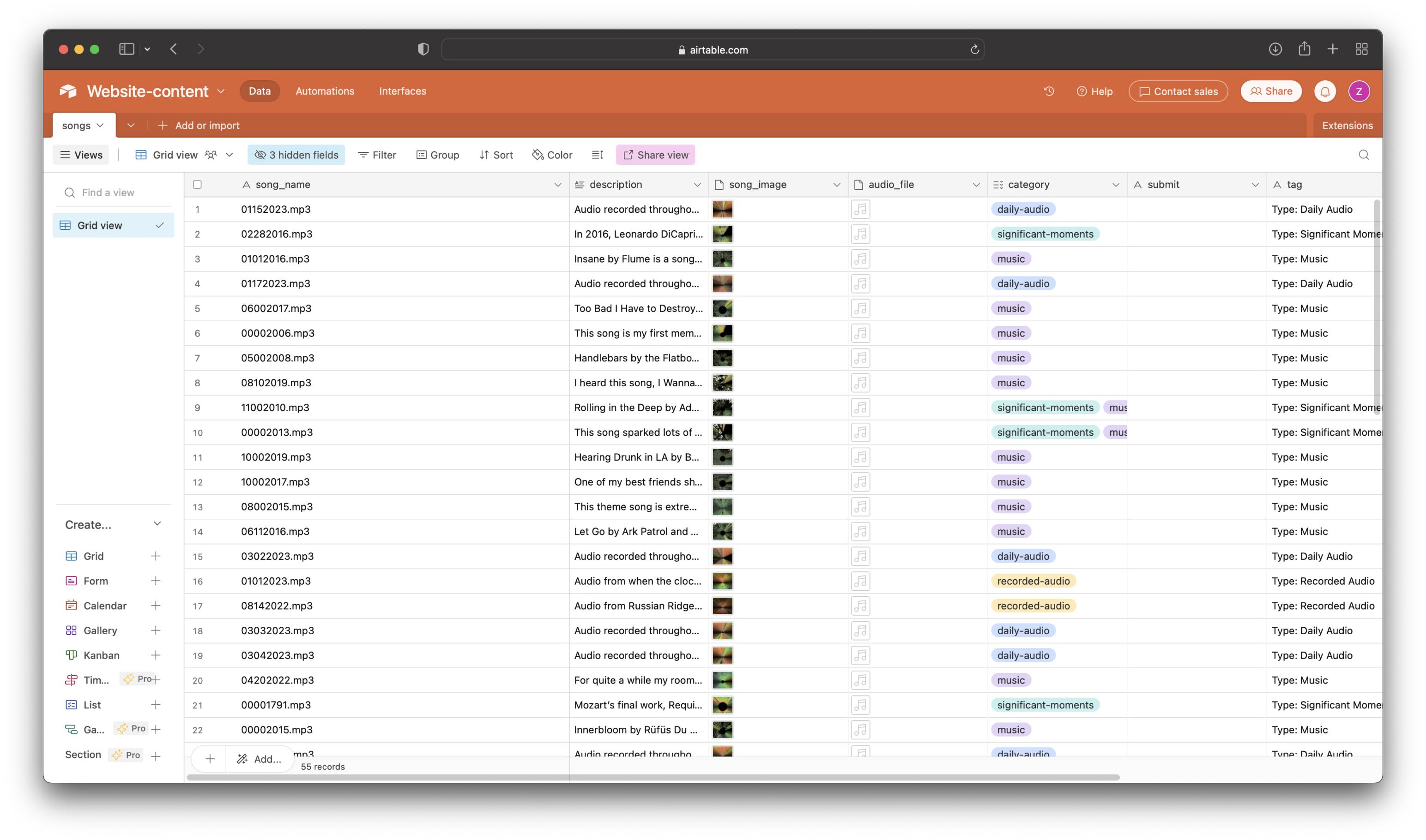Switch to the Data tab
This screenshot has height=840, width=1426.
coord(260,91)
